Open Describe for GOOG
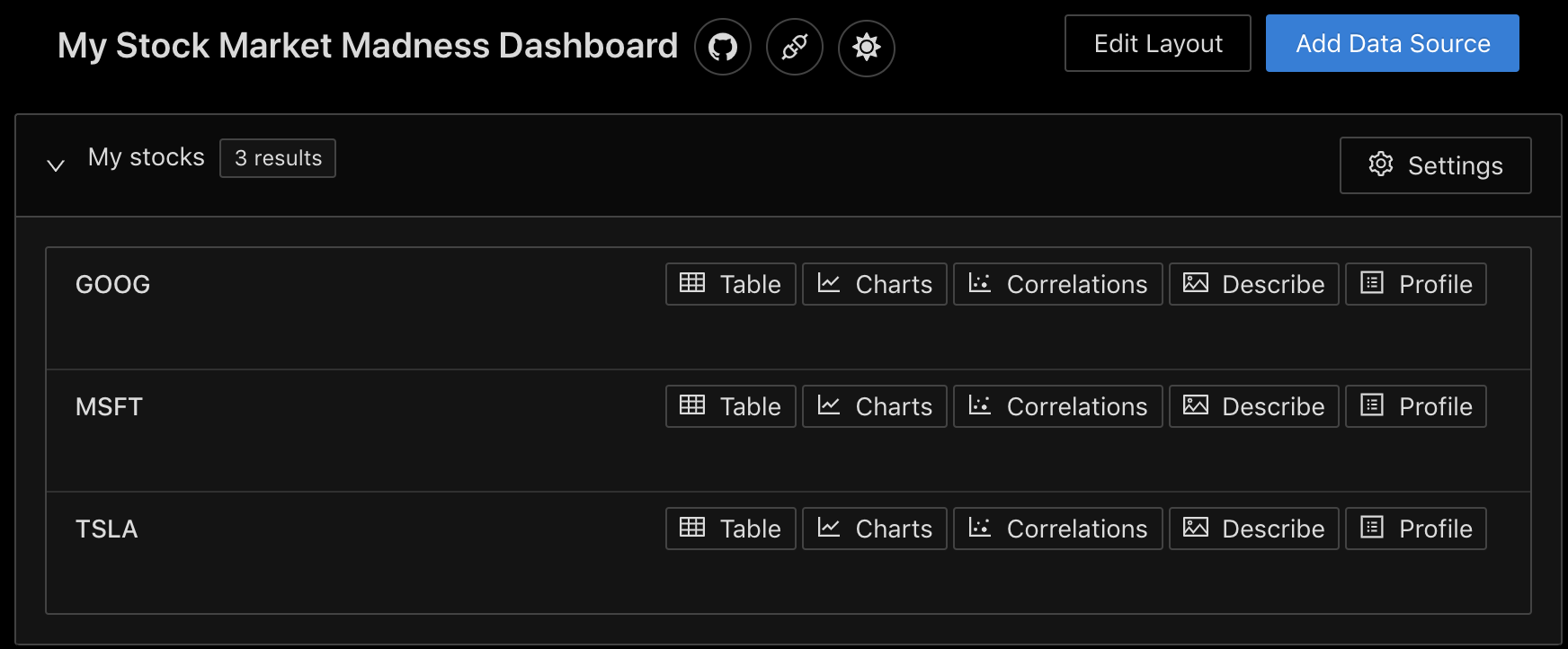Viewport: 1568px width, 649px height. click(x=1253, y=284)
